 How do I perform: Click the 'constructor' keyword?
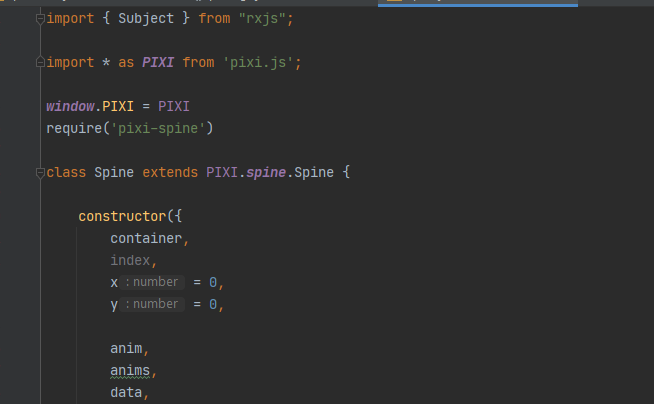pos(122,216)
